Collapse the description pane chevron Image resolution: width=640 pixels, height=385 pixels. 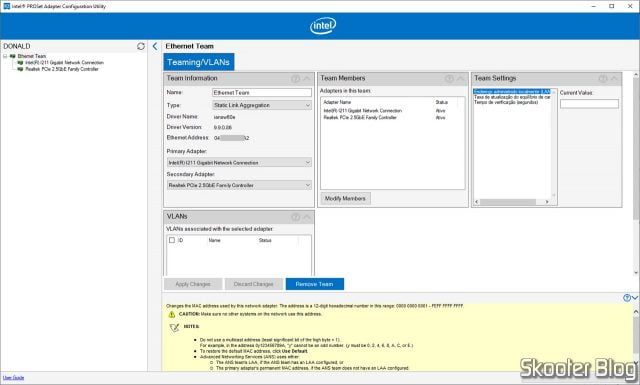635,298
